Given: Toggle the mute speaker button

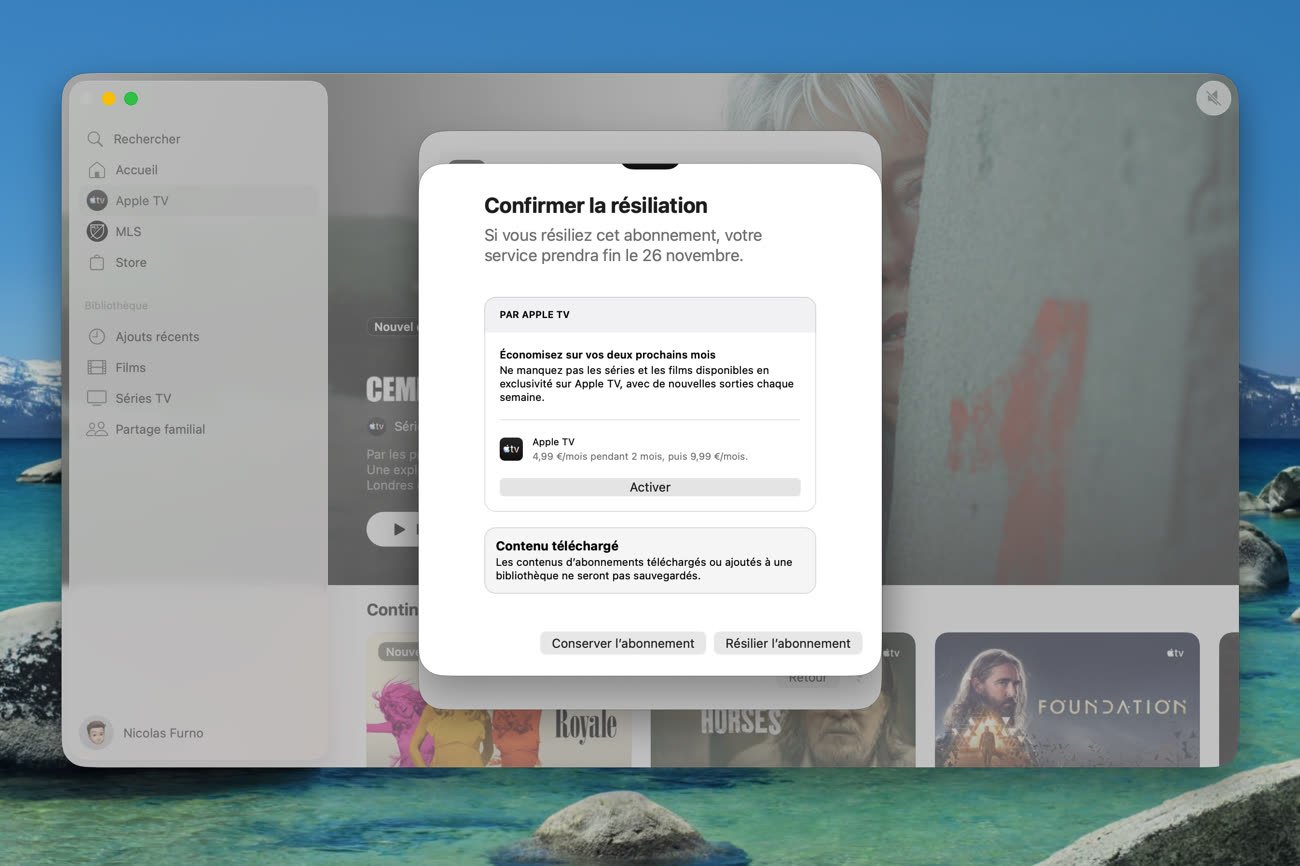Looking at the screenshot, I should [x=1213, y=98].
